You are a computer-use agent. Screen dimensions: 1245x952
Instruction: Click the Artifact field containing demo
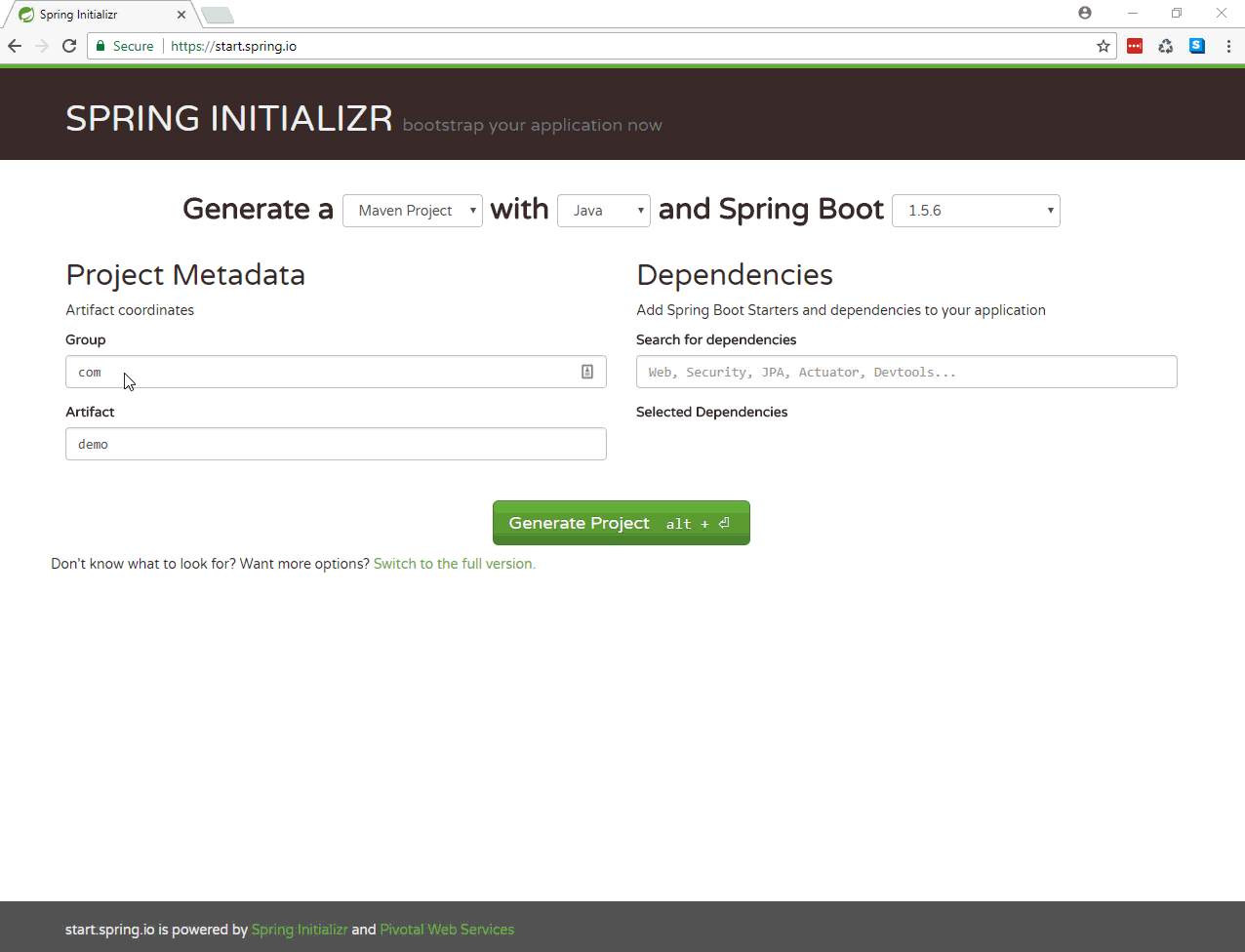[336, 444]
